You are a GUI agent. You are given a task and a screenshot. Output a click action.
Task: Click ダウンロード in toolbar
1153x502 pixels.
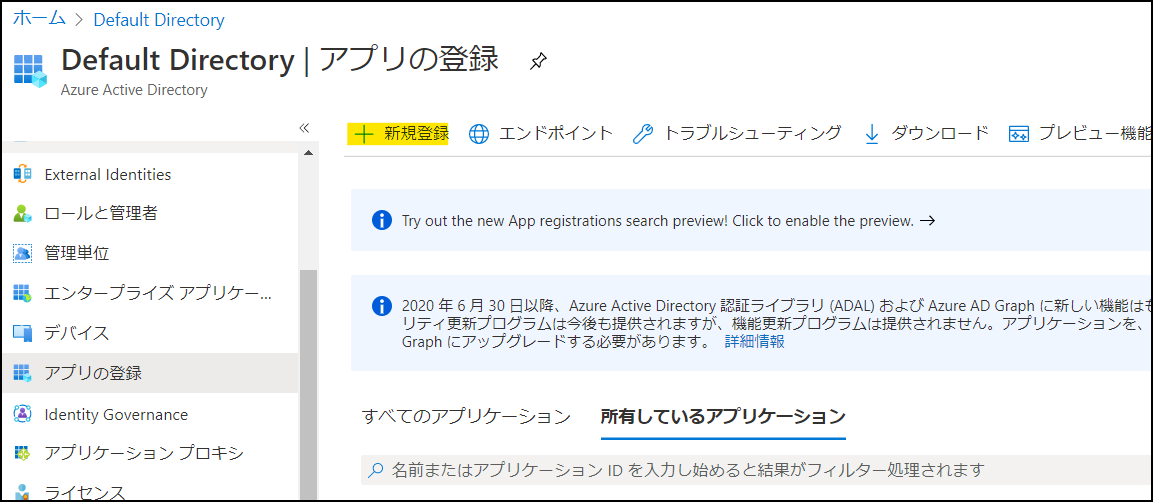(926, 134)
